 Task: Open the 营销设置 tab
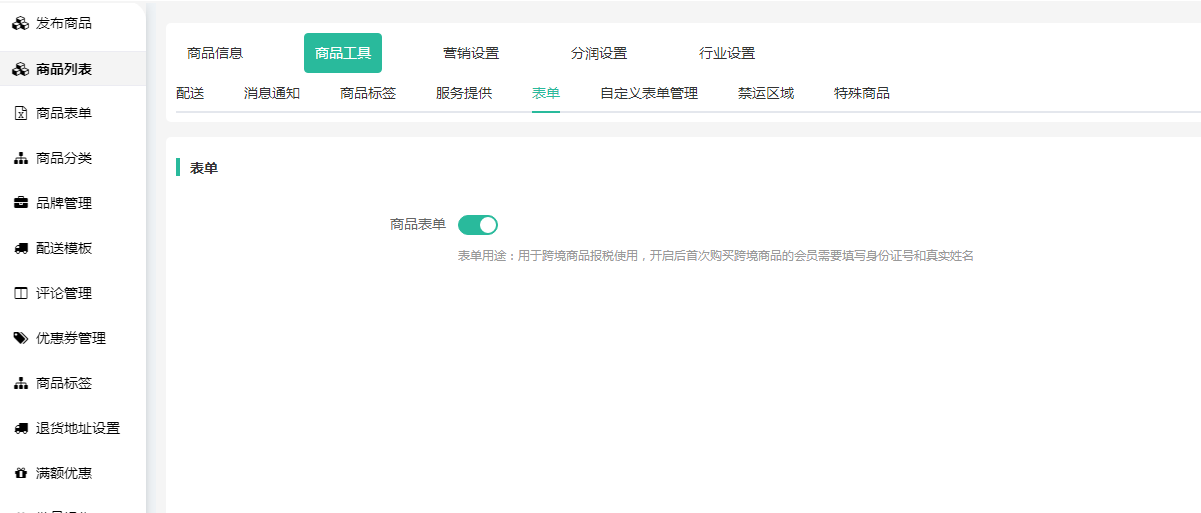(x=471, y=54)
